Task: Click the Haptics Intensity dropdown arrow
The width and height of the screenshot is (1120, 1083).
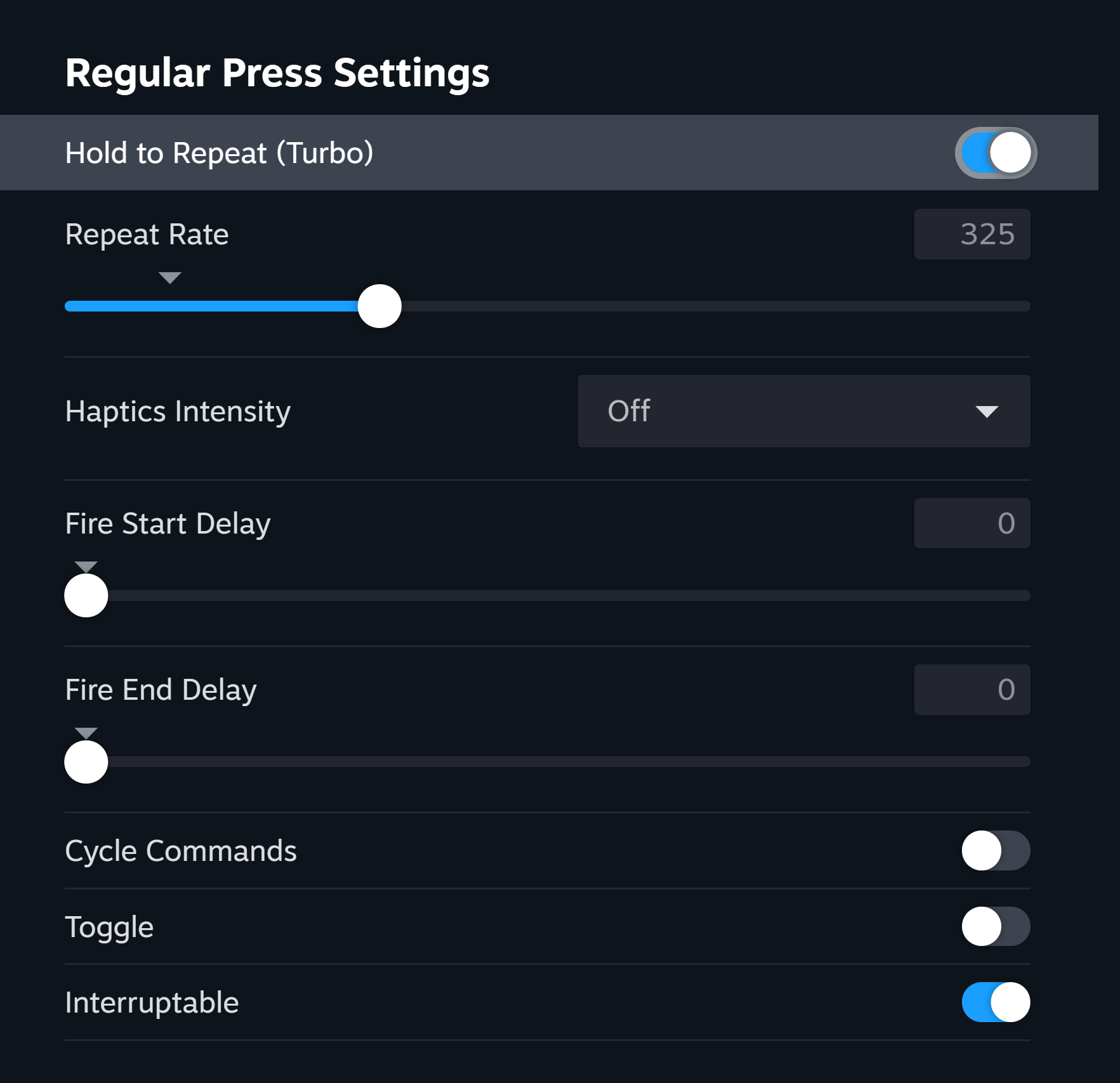Action: pyautogui.click(x=987, y=412)
